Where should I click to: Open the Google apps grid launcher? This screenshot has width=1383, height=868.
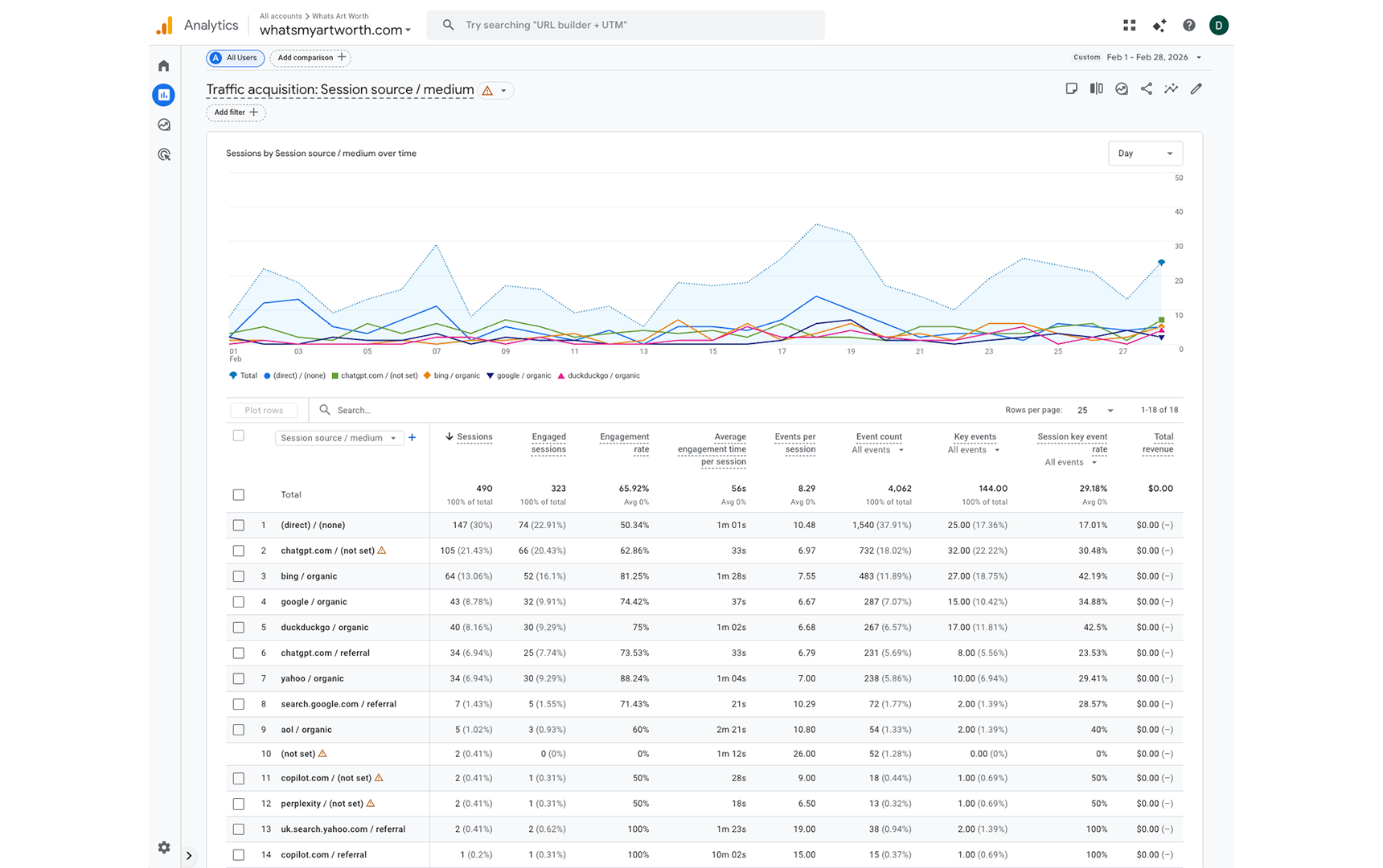[1129, 25]
